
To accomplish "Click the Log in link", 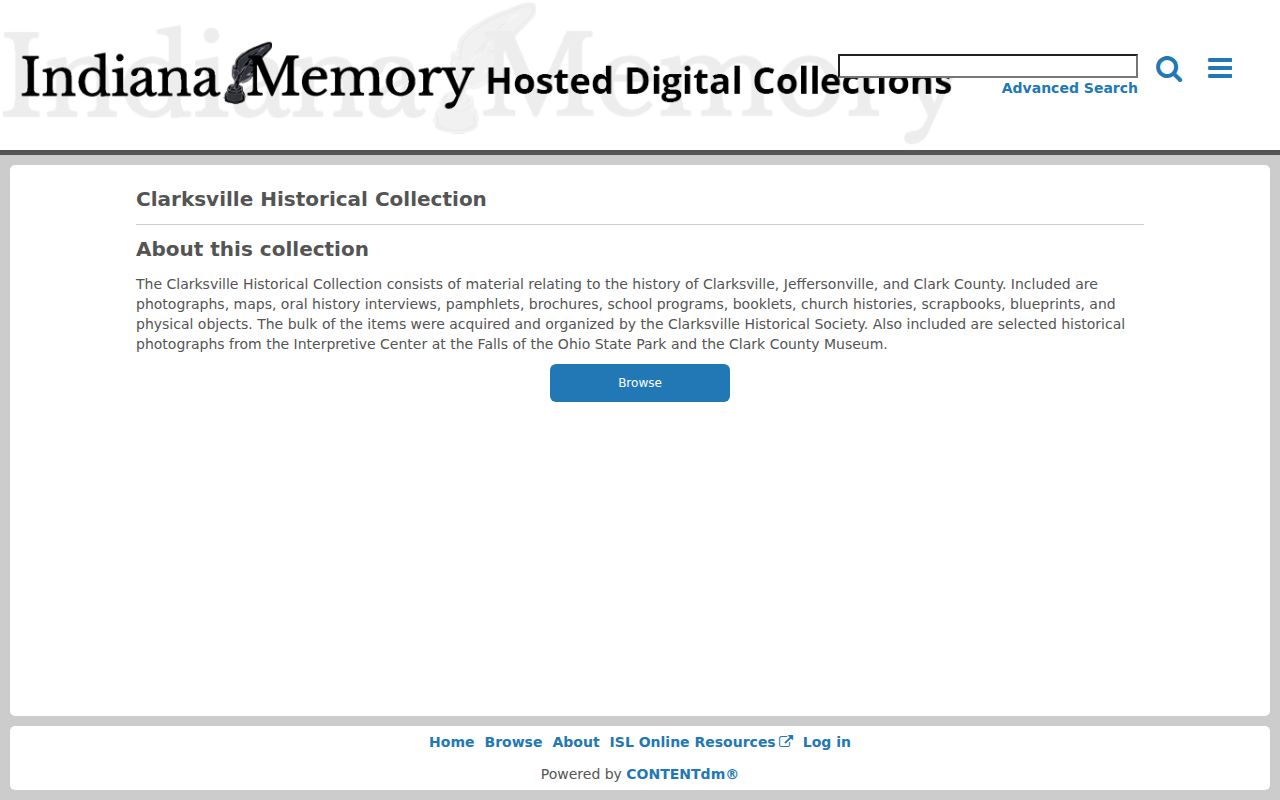I will [827, 742].
